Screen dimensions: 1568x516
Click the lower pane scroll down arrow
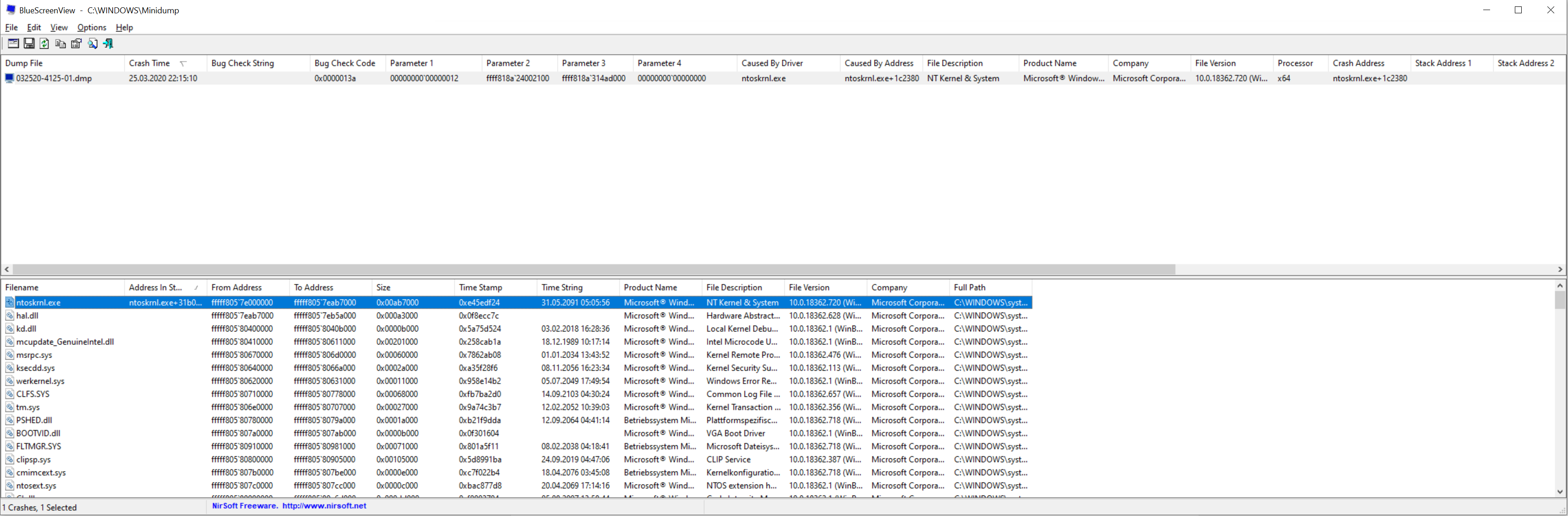pyautogui.click(x=1559, y=491)
